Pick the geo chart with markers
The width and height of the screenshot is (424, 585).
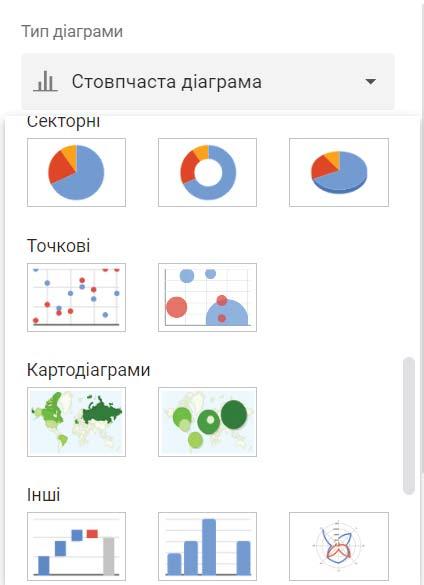(x=208, y=422)
